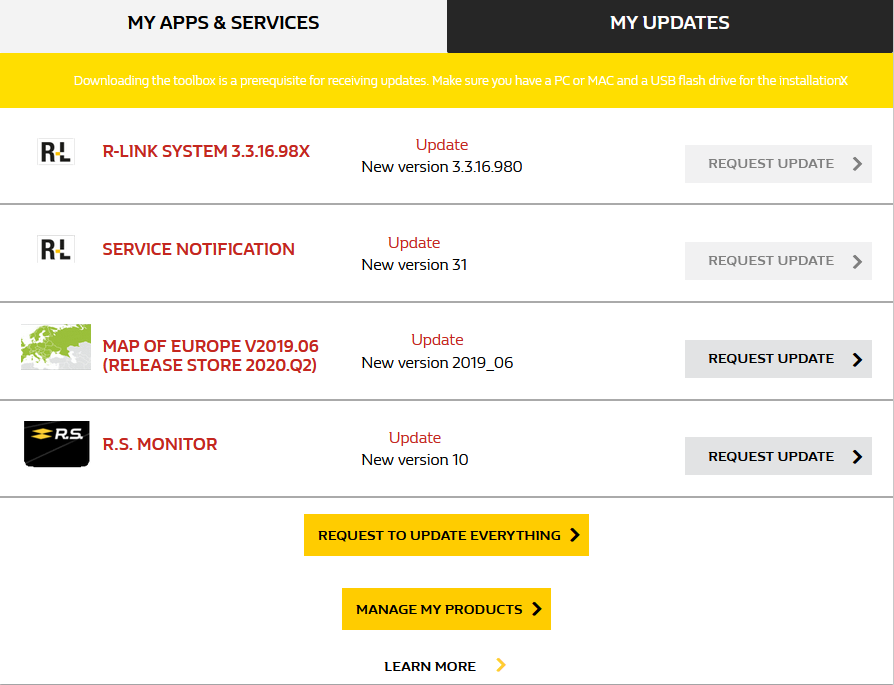894x685 pixels.
Task: Open Map of Europe V2019.06 title
Action: [x=210, y=355]
